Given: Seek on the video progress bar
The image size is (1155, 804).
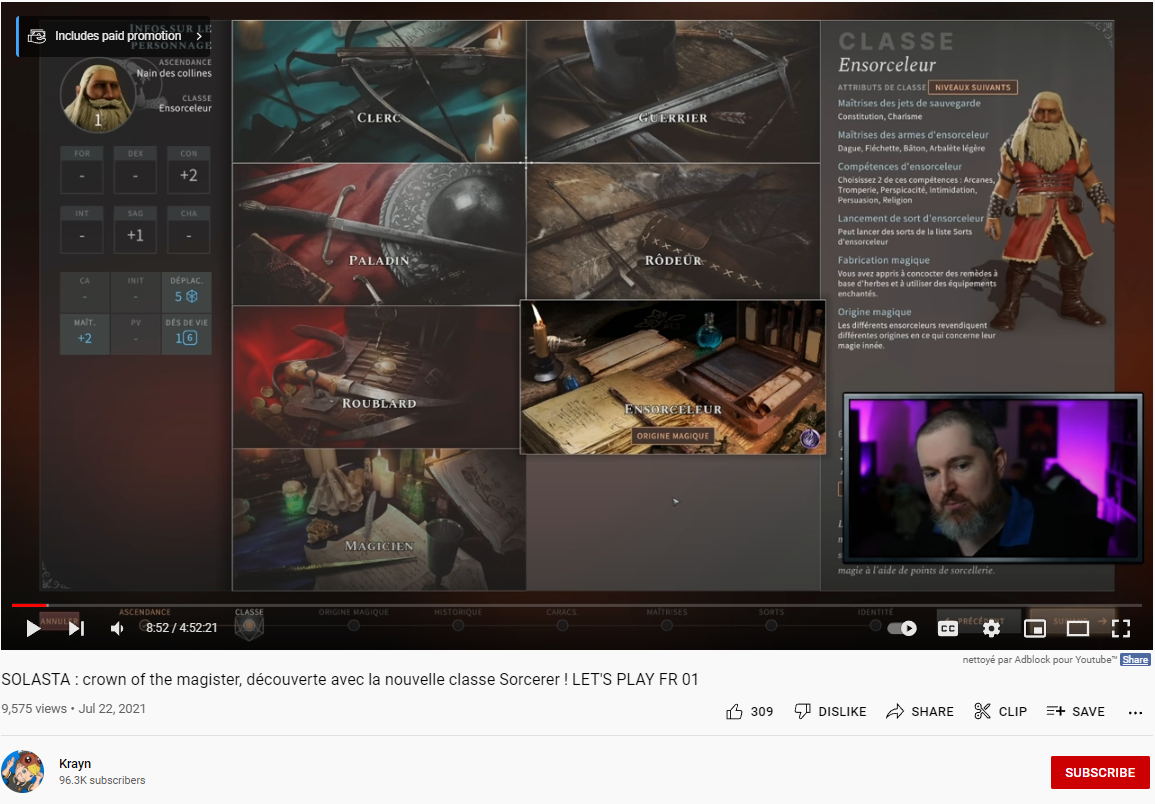Looking at the screenshot, I should coord(577,605).
